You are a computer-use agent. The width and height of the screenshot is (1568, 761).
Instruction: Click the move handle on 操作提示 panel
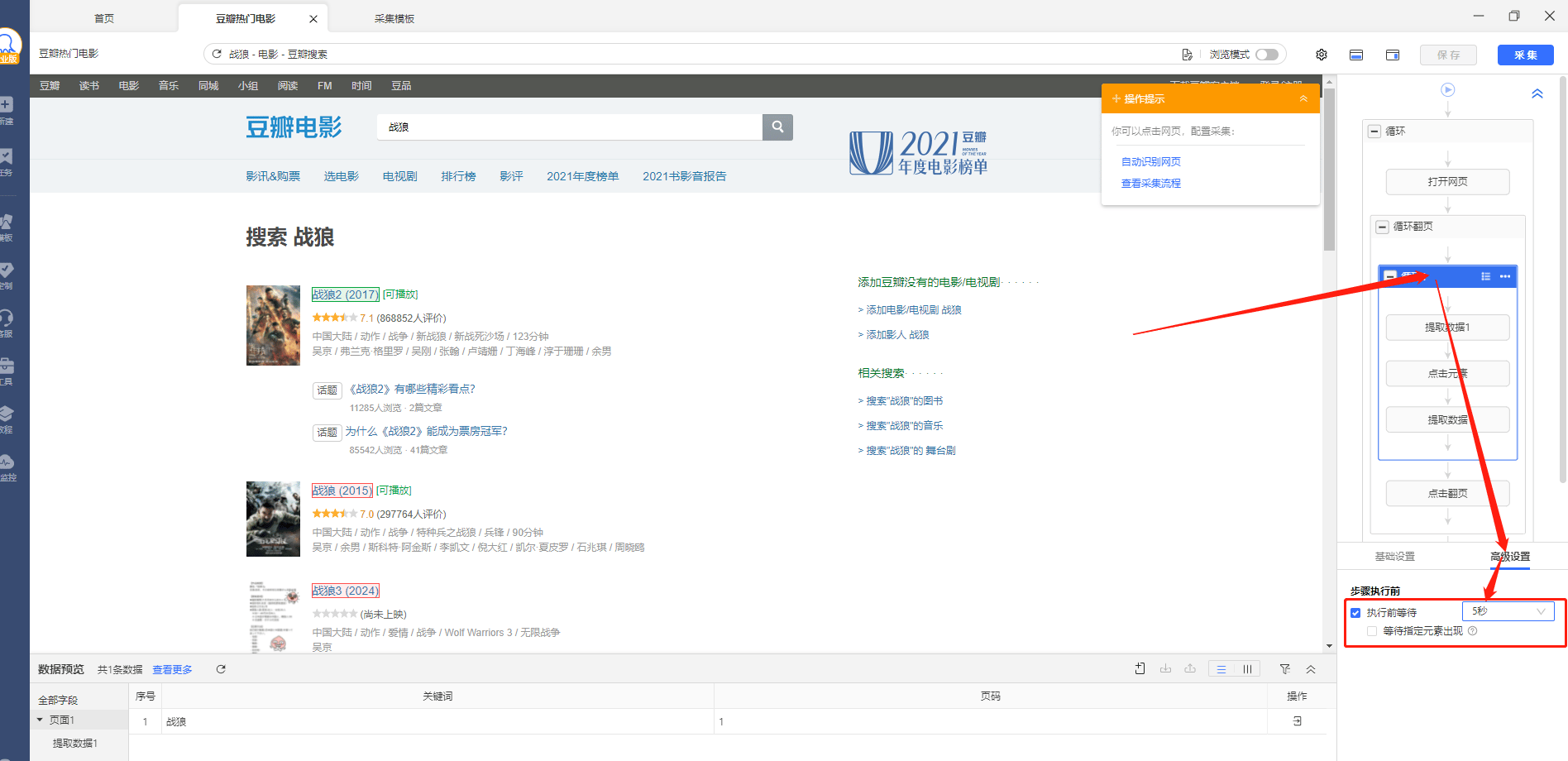click(1116, 98)
